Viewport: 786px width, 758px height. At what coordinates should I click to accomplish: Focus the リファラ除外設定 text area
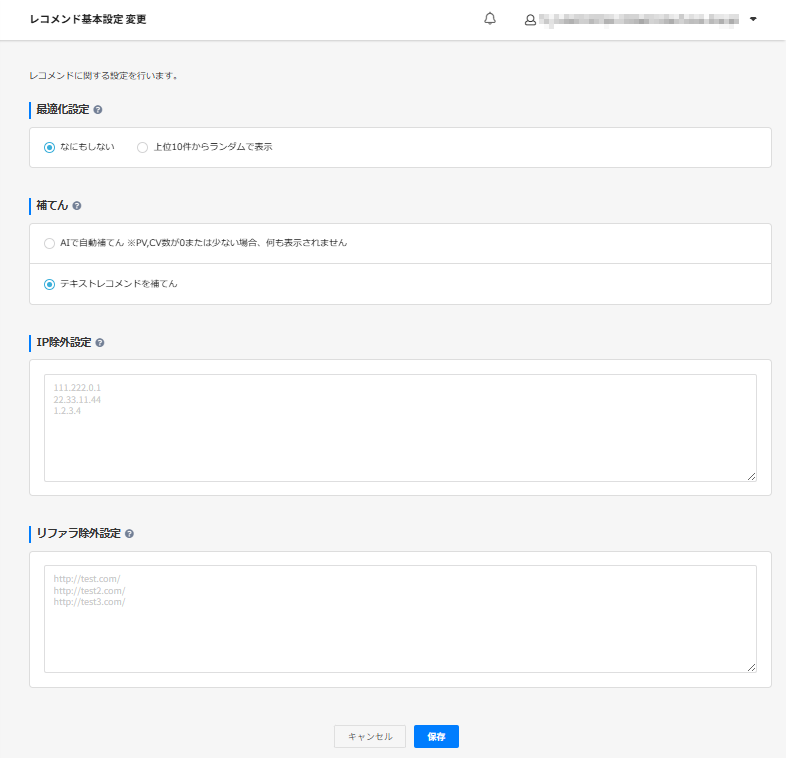pos(400,619)
